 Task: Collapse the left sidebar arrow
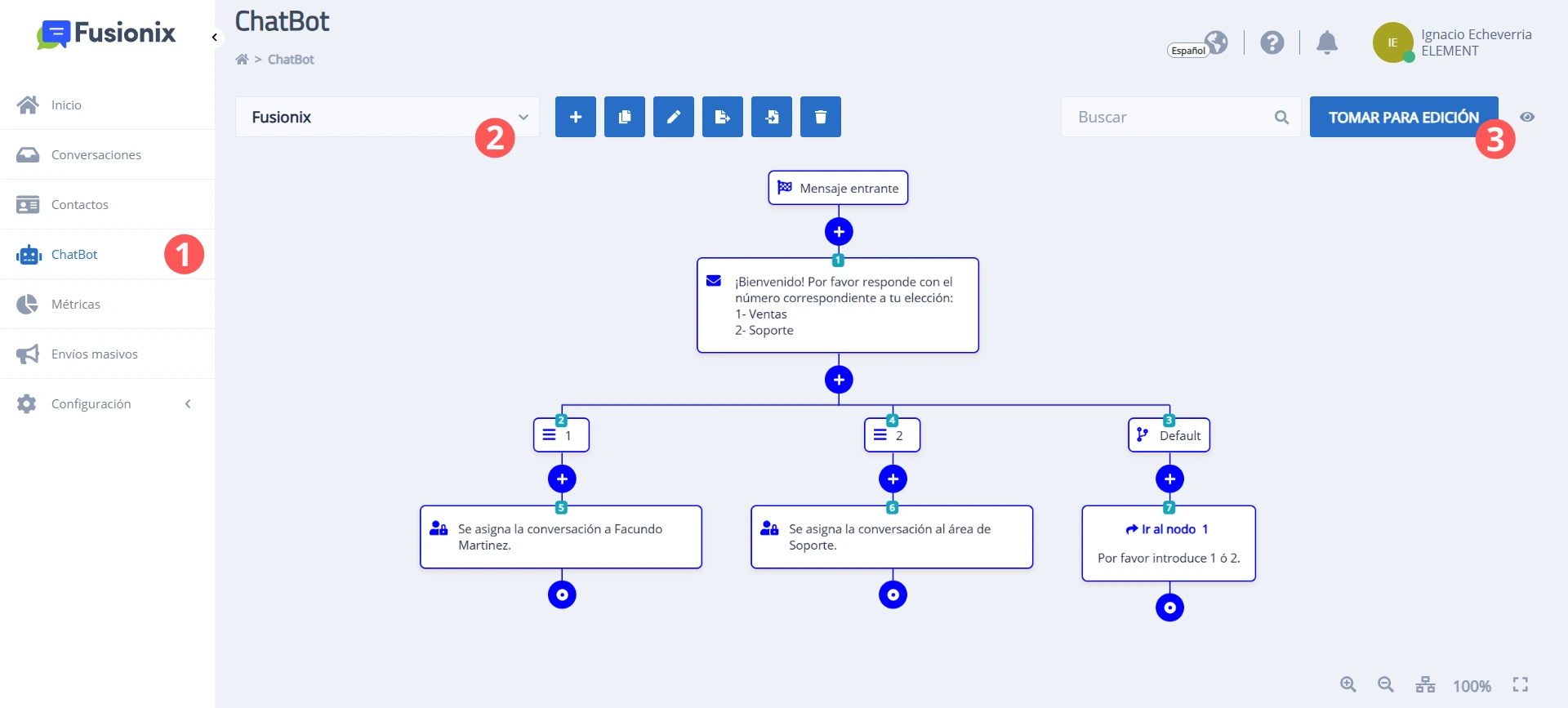click(215, 38)
